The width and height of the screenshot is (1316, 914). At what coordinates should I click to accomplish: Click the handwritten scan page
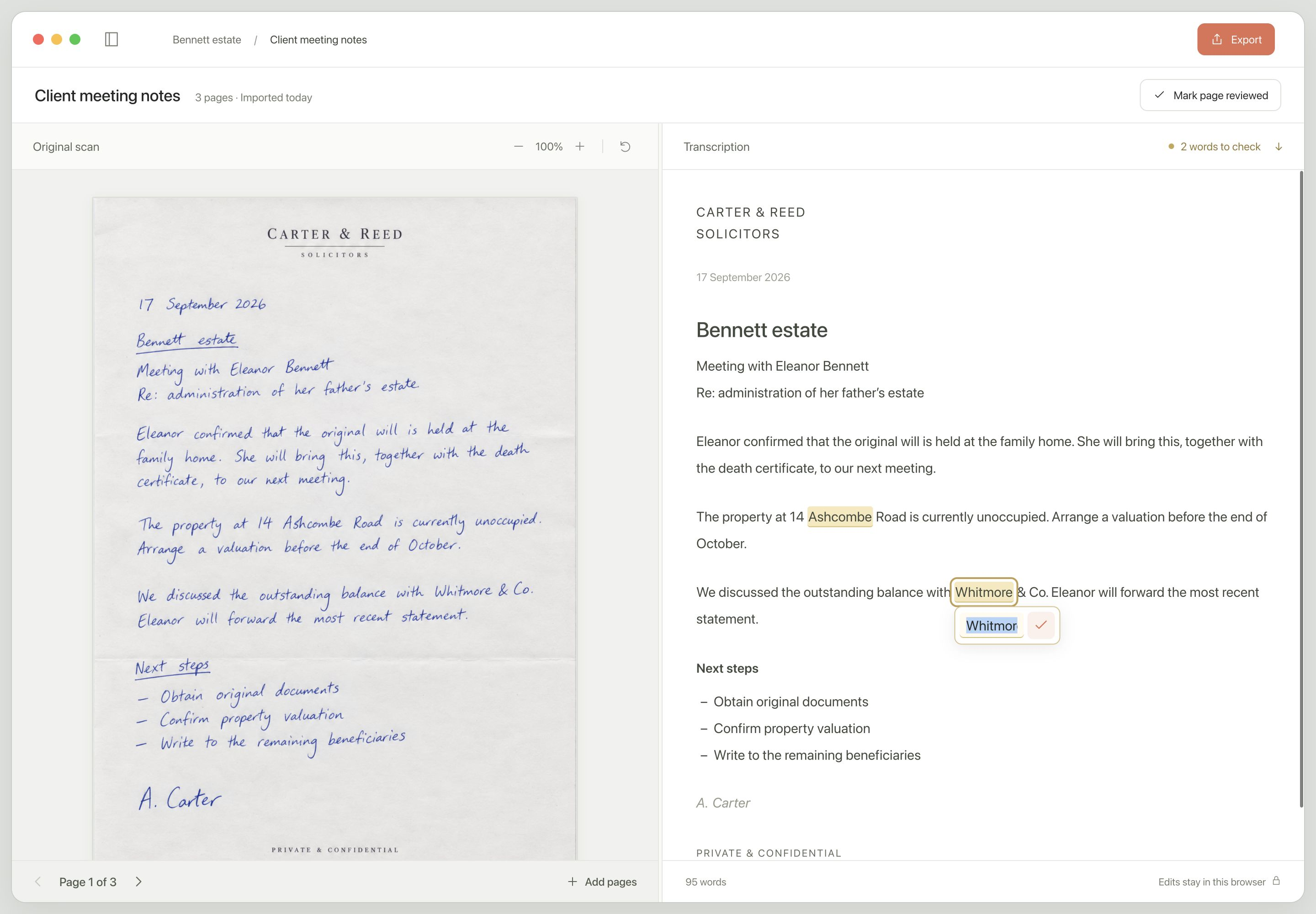tap(335, 528)
